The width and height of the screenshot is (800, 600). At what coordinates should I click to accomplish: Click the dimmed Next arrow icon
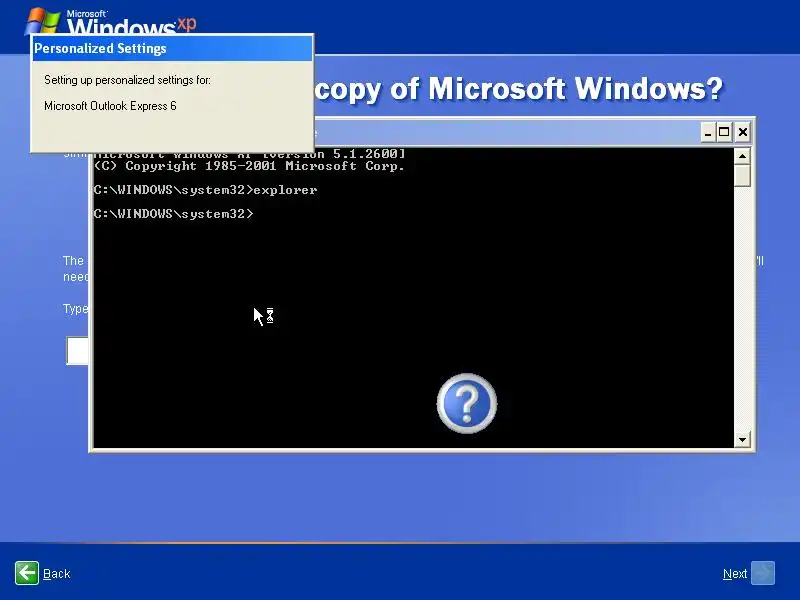pyautogui.click(x=763, y=573)
